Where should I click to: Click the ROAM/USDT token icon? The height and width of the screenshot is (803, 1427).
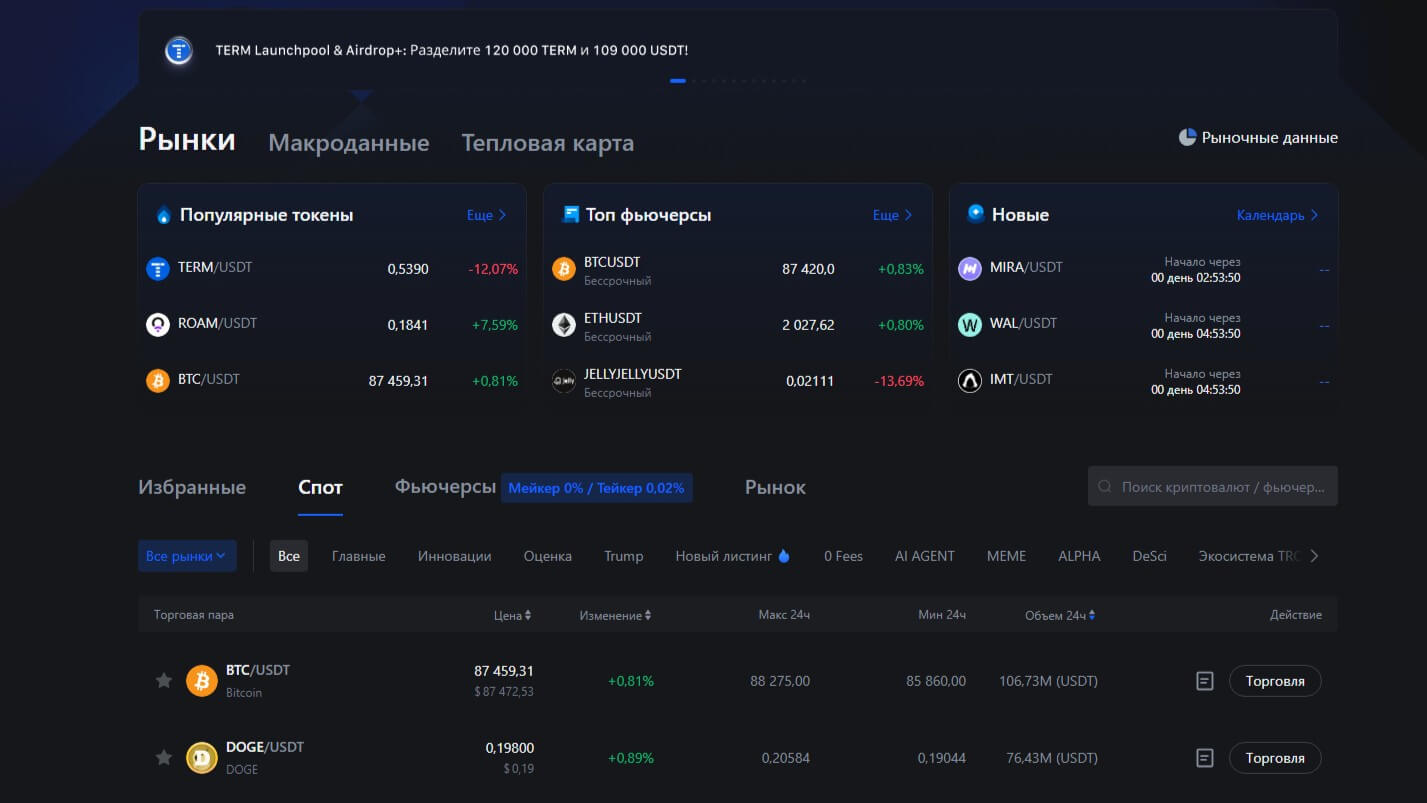tap(158, 324)
